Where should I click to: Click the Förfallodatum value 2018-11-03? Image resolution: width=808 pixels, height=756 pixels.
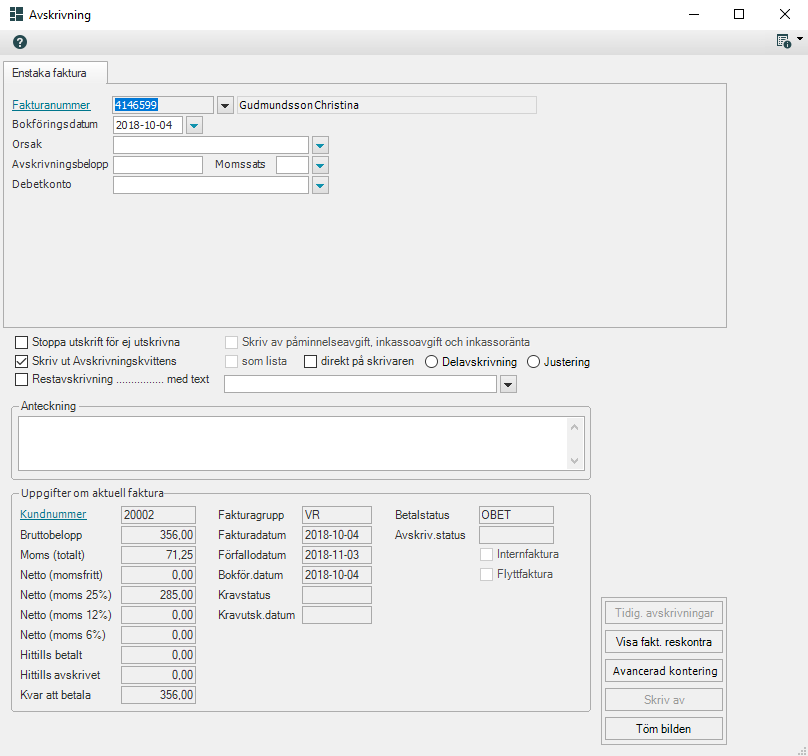click(336, 555)
